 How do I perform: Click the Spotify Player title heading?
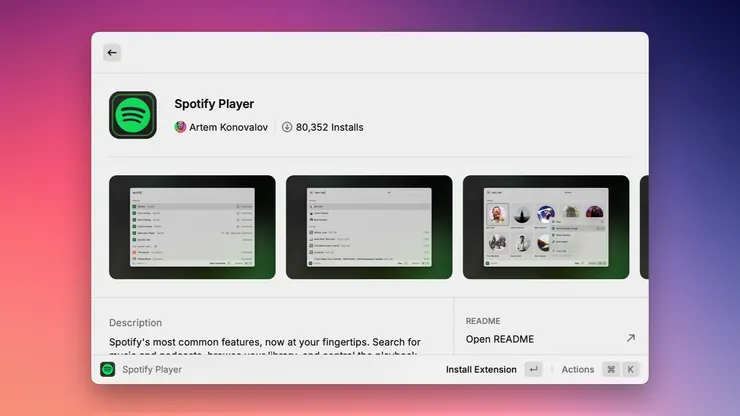(214, 103)
